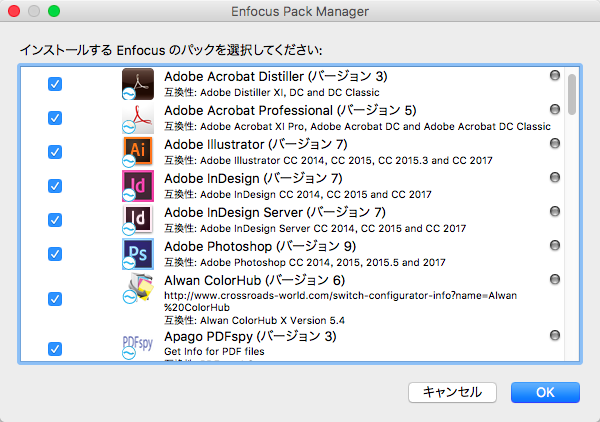Click the Adobe Acrobat Distiller pack icon
This screenshot has width=600, height=422.
pyautogui.click(x=138, y=84)
